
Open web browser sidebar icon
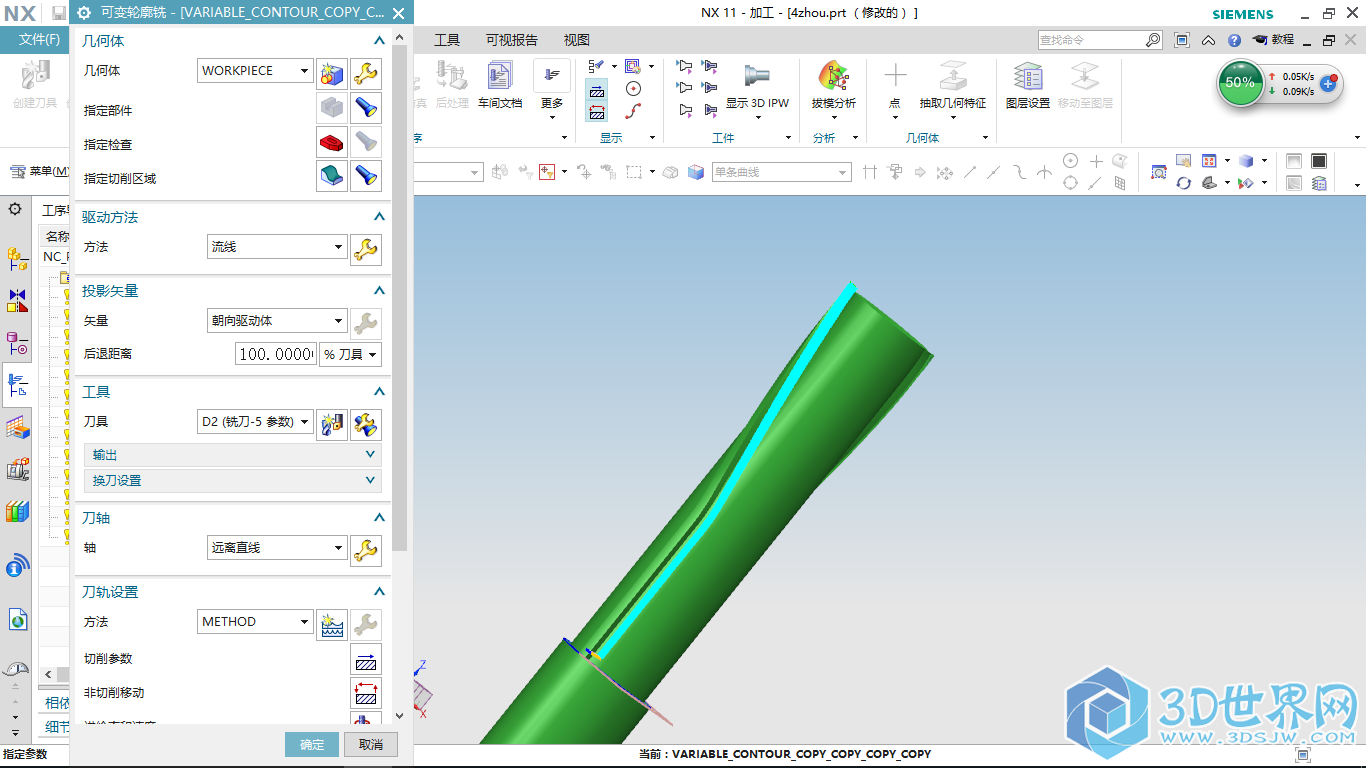(18, 620)
